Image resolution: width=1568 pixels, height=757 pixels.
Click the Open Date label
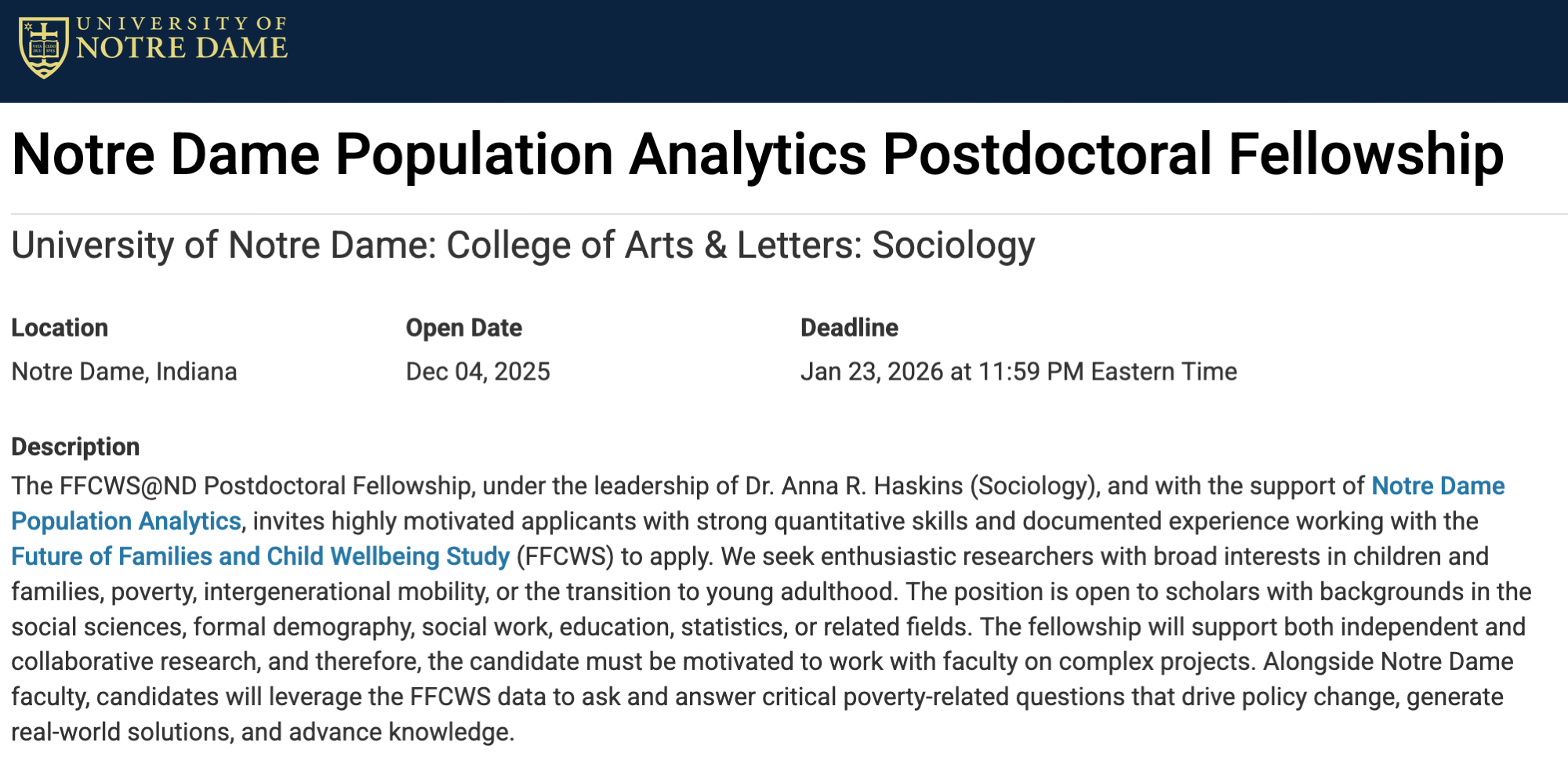(x=463, y=328)
